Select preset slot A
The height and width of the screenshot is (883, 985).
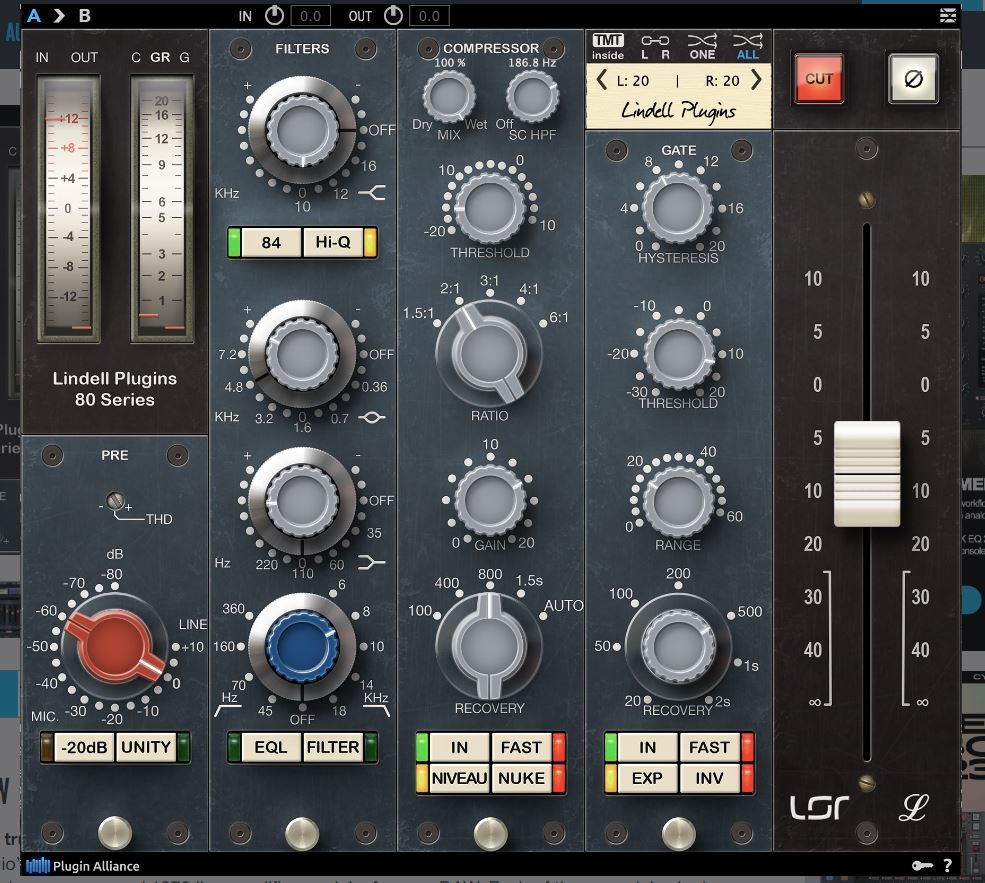(x=34, y=16)
